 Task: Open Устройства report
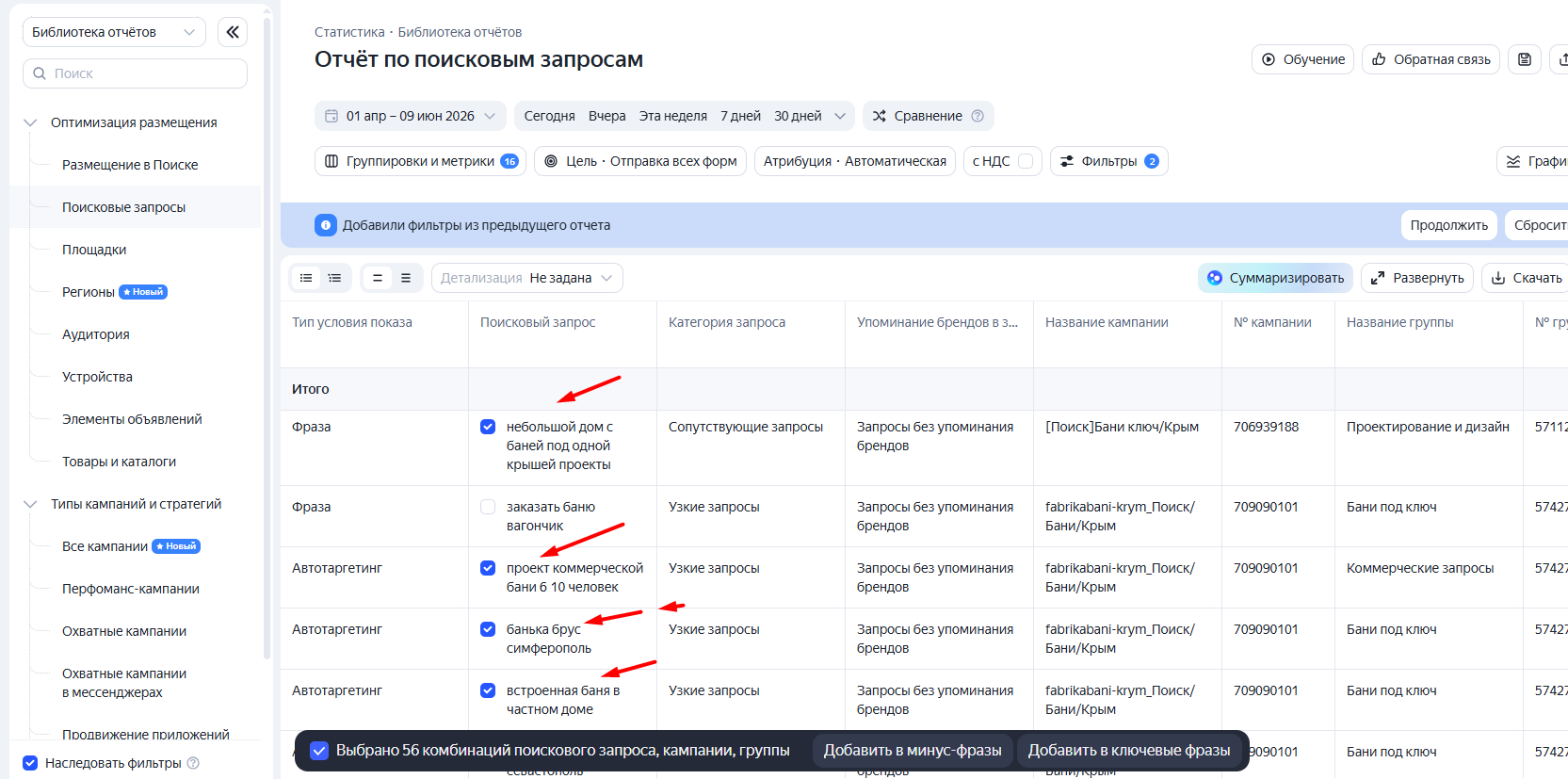(x=97, y=377)
